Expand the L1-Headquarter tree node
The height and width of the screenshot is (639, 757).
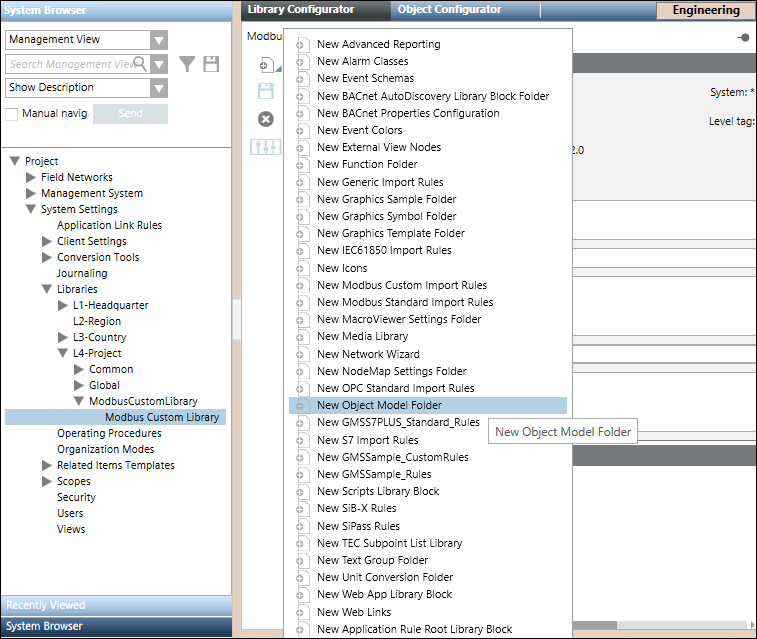[63, 305]
